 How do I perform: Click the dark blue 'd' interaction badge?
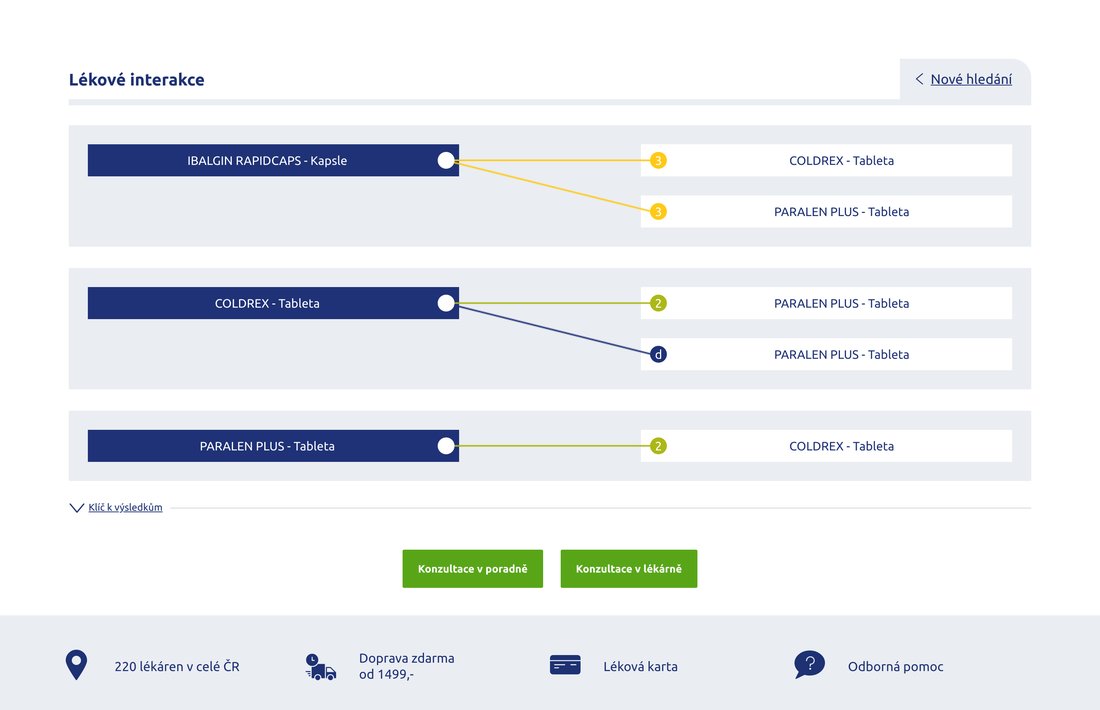point(658,354)
